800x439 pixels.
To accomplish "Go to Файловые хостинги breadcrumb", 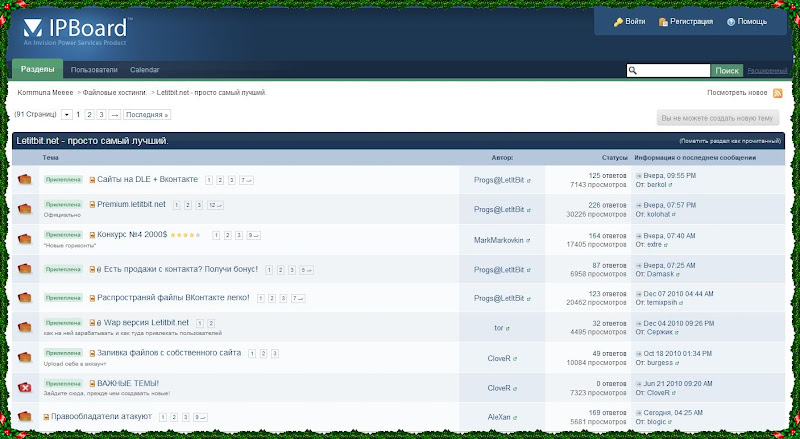I will (115, 93).
